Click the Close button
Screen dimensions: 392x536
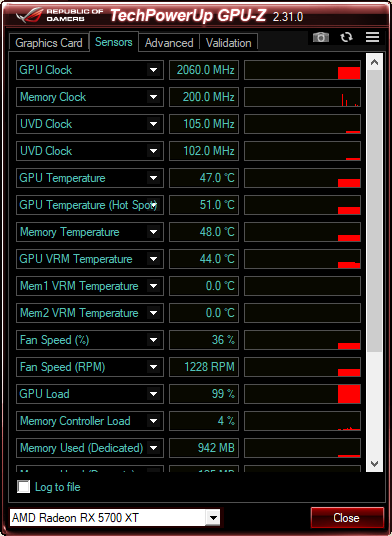347,518
